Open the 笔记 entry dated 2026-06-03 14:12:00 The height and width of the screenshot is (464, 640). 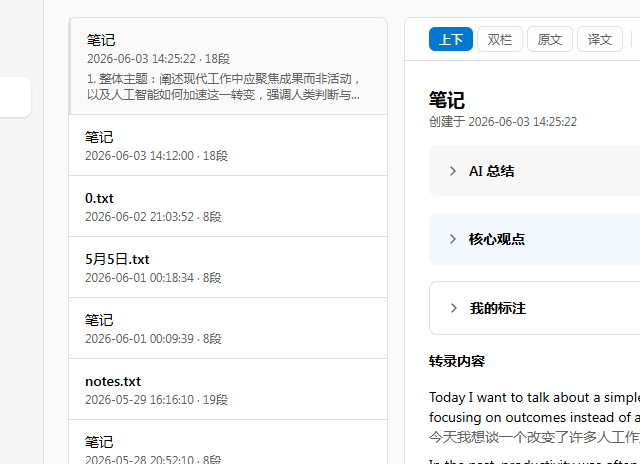tap(228, 145)
